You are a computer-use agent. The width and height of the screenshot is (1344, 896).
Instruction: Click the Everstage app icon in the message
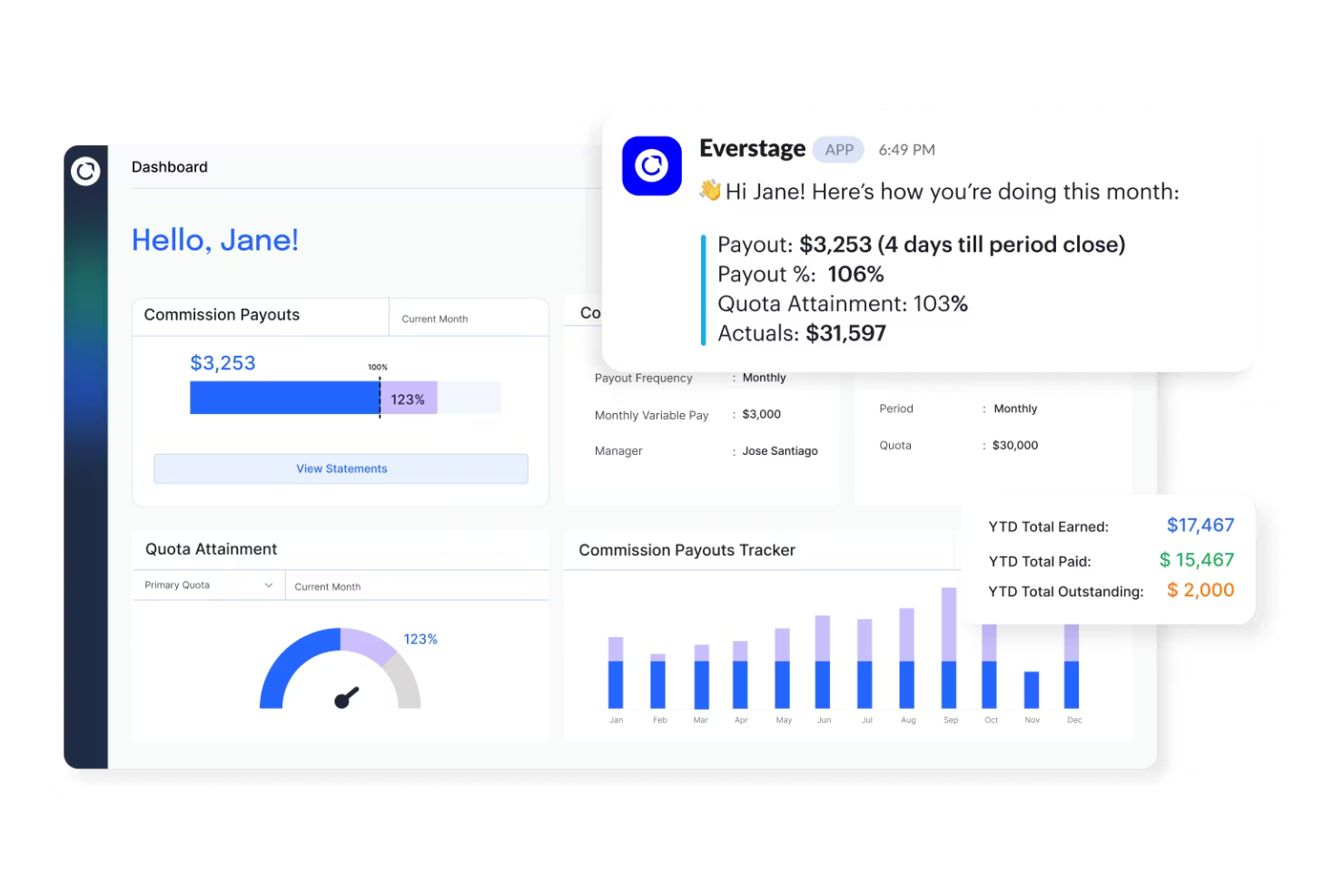click(651, 165)
